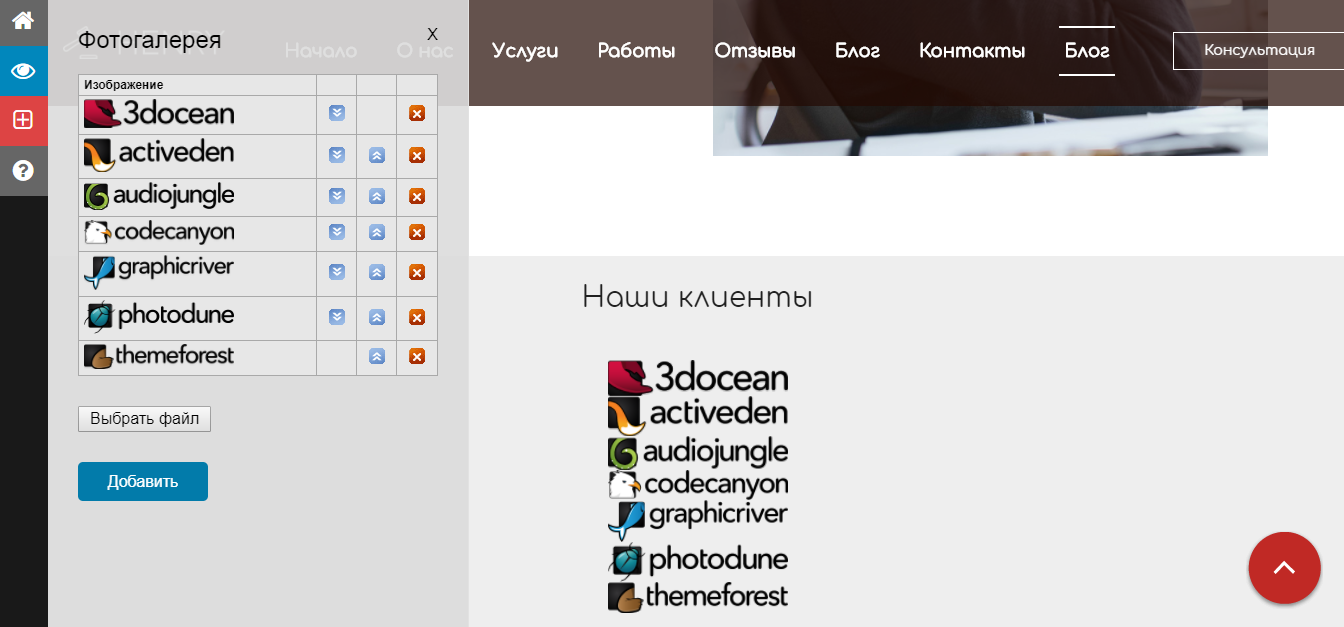This screenshot has width=1344, height=627.
Task: Click the red add-block plus icon
Action: click(x=23, y=120)
